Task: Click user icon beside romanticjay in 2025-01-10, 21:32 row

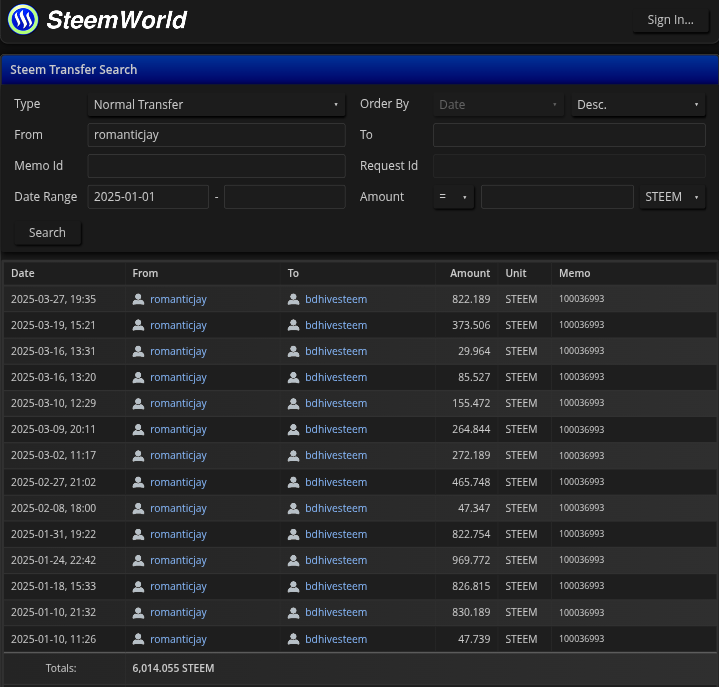Action: click(x=138, y=613)
